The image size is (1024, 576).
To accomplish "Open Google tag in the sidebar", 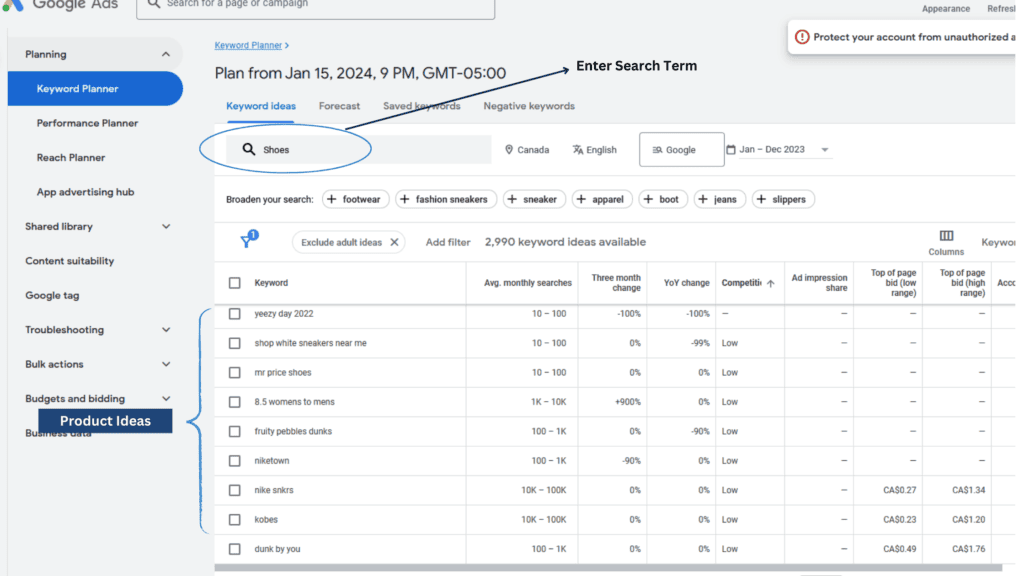I will click(52, 295).
